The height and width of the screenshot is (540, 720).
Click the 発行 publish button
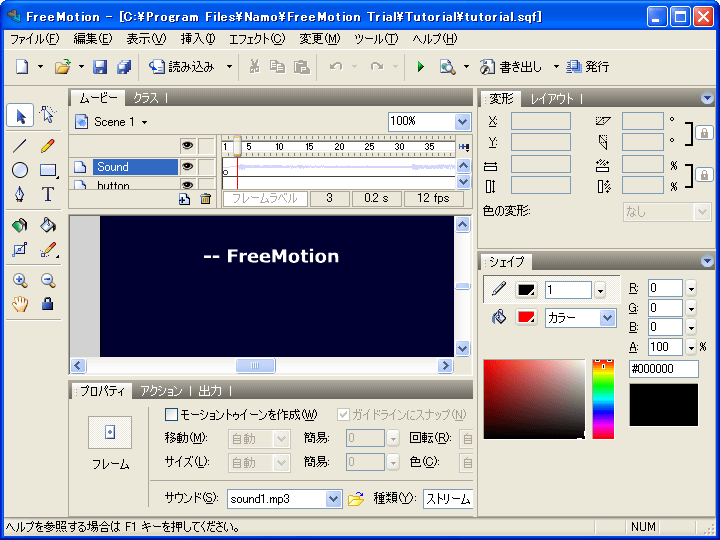[587, 67]
